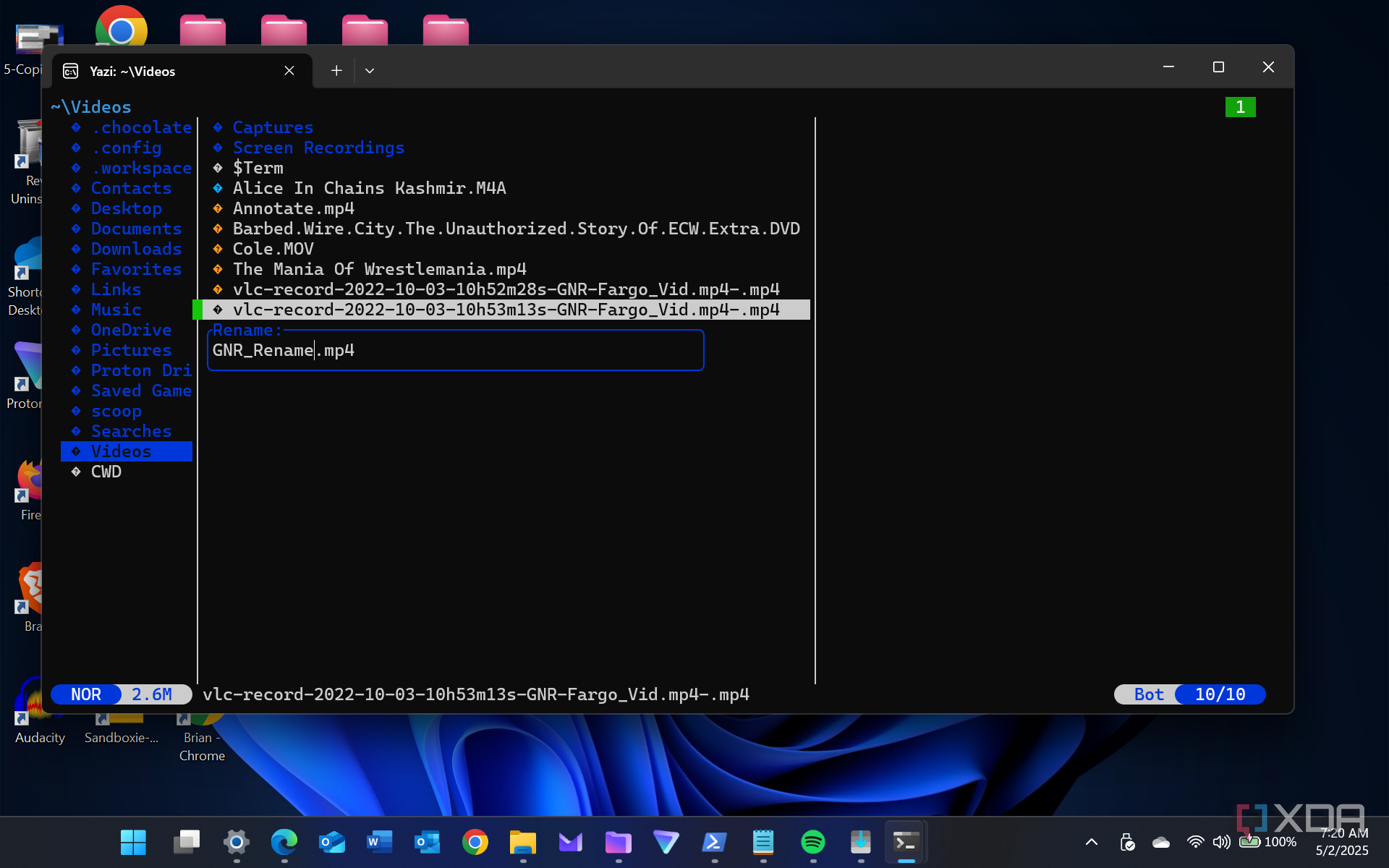This screenshot has height=868, width=1389.
Task: Expand the Pictures folder in the sidebar
Action: point(132,350)
